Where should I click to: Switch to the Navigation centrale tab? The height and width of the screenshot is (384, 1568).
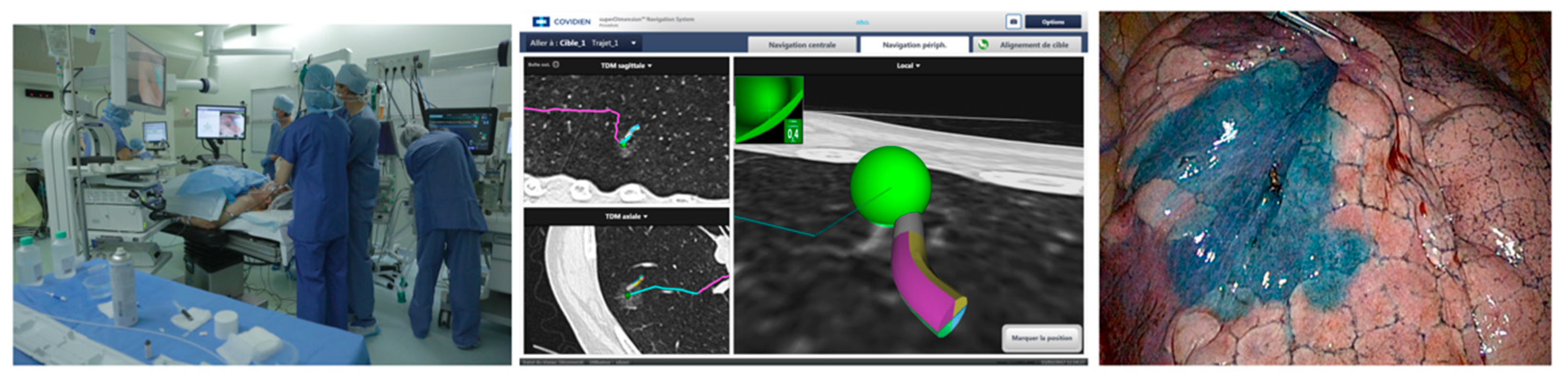coord(802,45)
